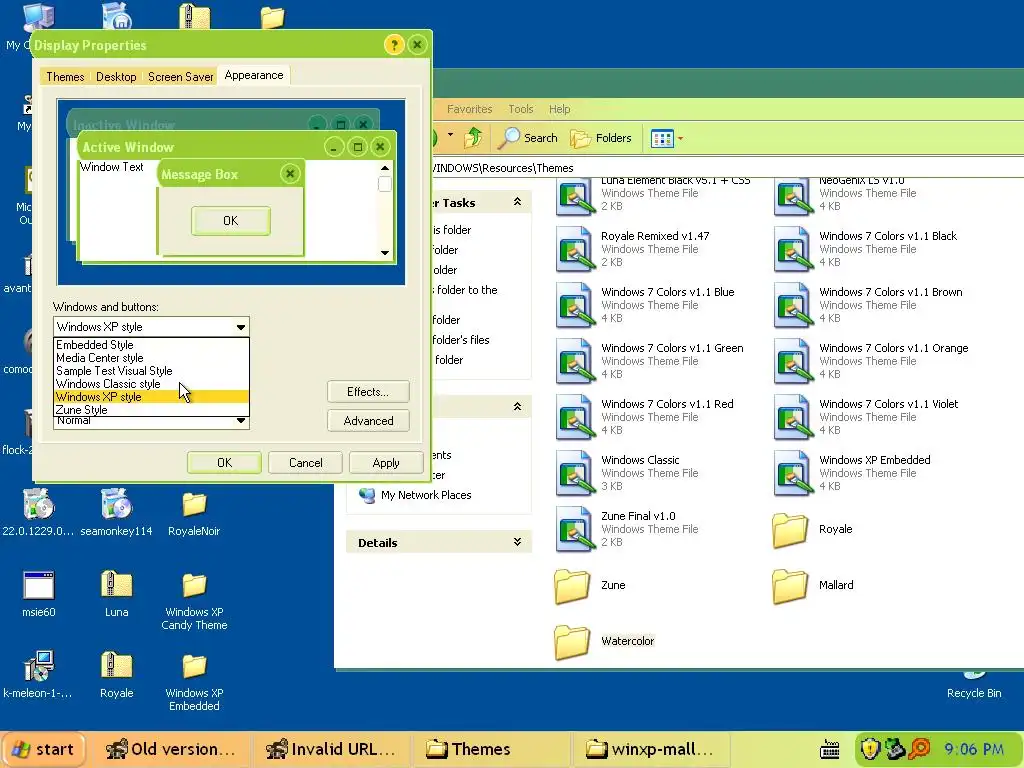Switch to the winxp-mall taskbar button

pos(651,749)
